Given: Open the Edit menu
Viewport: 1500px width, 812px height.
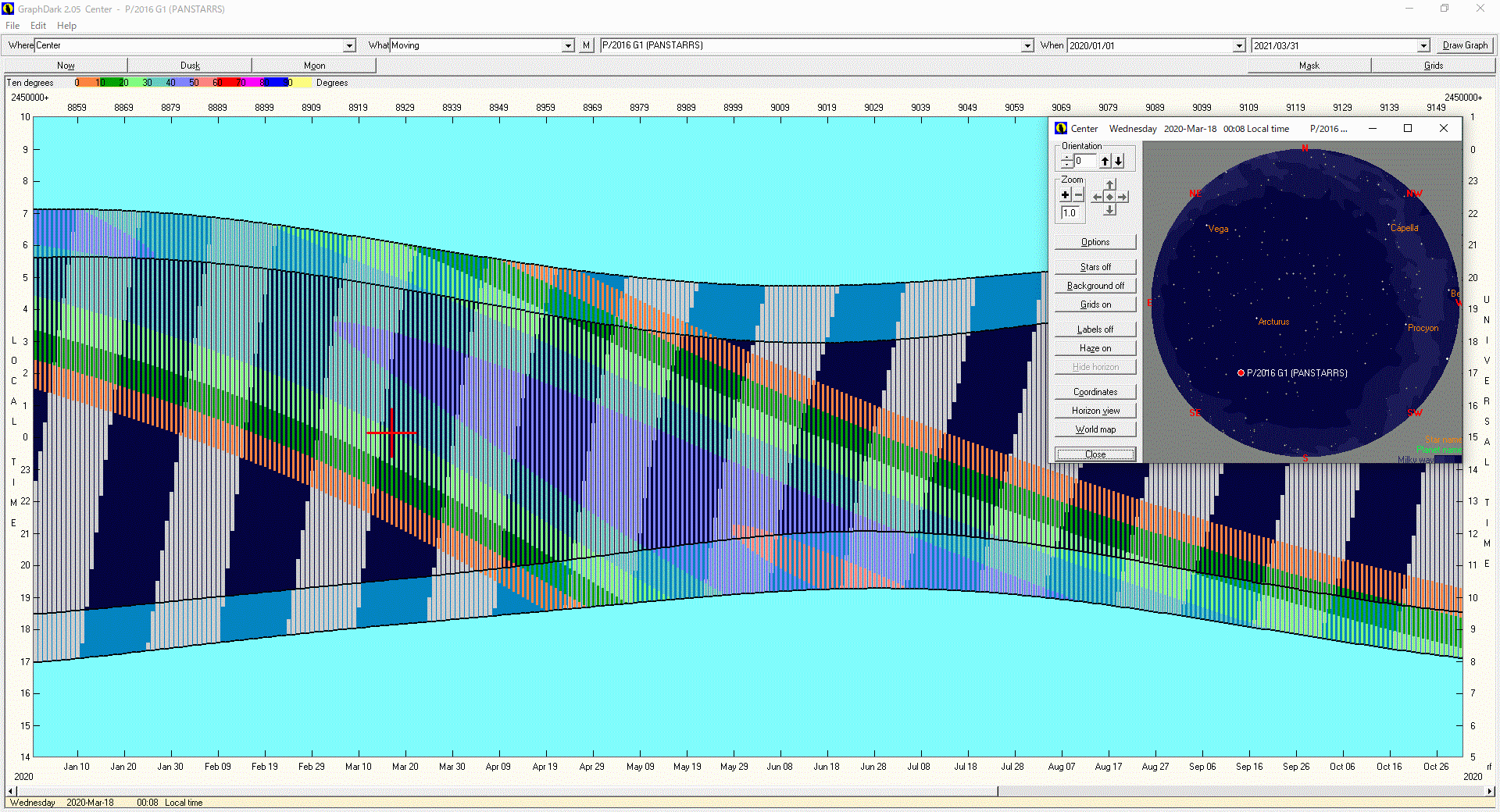Looking at the screenshot, I should [x=38, y=26].
